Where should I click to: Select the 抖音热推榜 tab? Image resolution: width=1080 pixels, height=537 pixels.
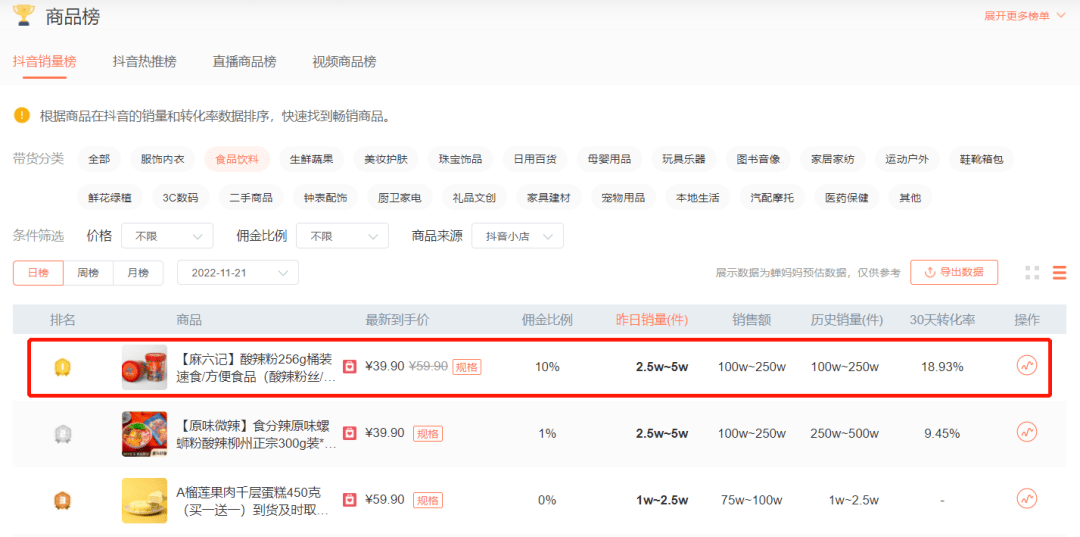pyautogui.click(x=145, y=62)
